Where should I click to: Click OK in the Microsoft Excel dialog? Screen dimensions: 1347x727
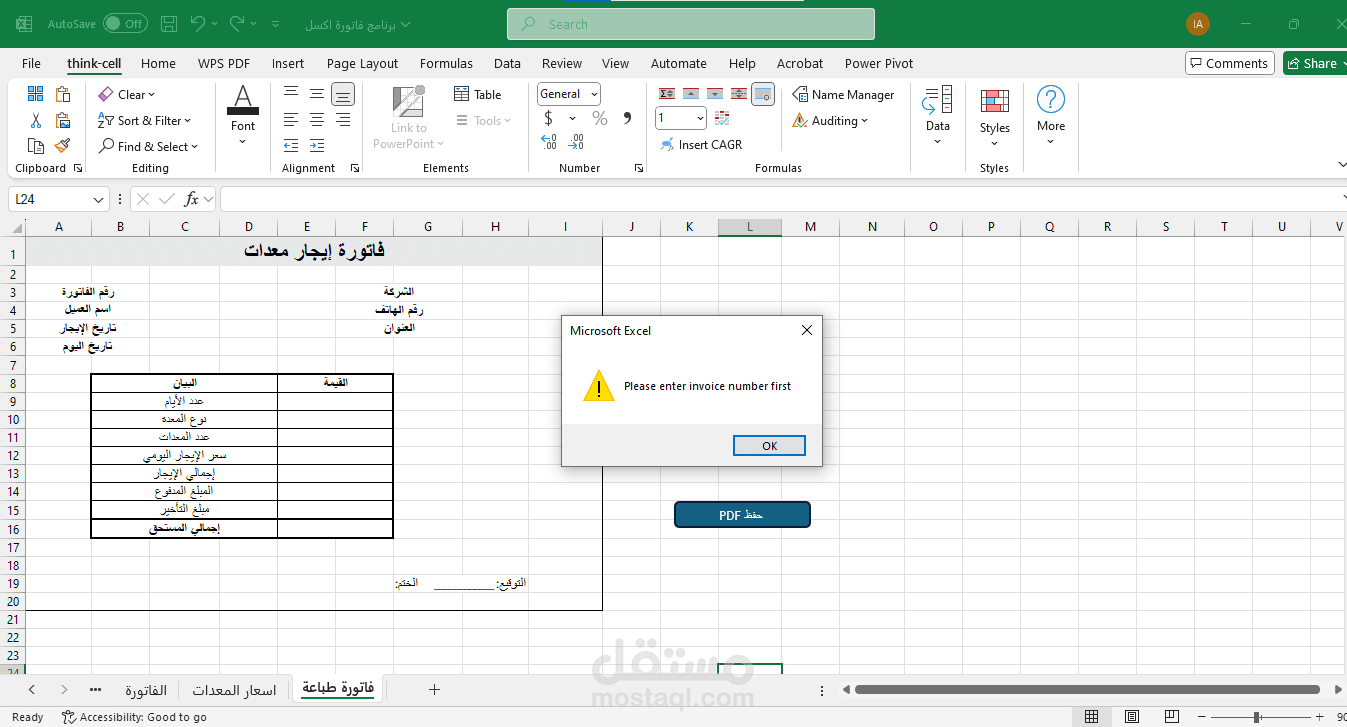[769, 446]
